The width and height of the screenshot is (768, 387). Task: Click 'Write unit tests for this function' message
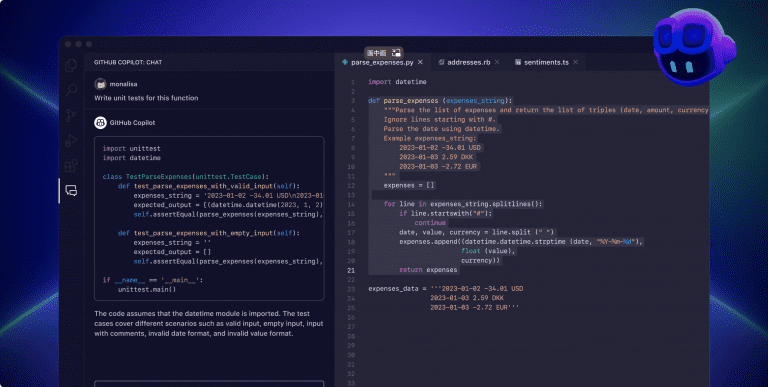click(146, 98)
